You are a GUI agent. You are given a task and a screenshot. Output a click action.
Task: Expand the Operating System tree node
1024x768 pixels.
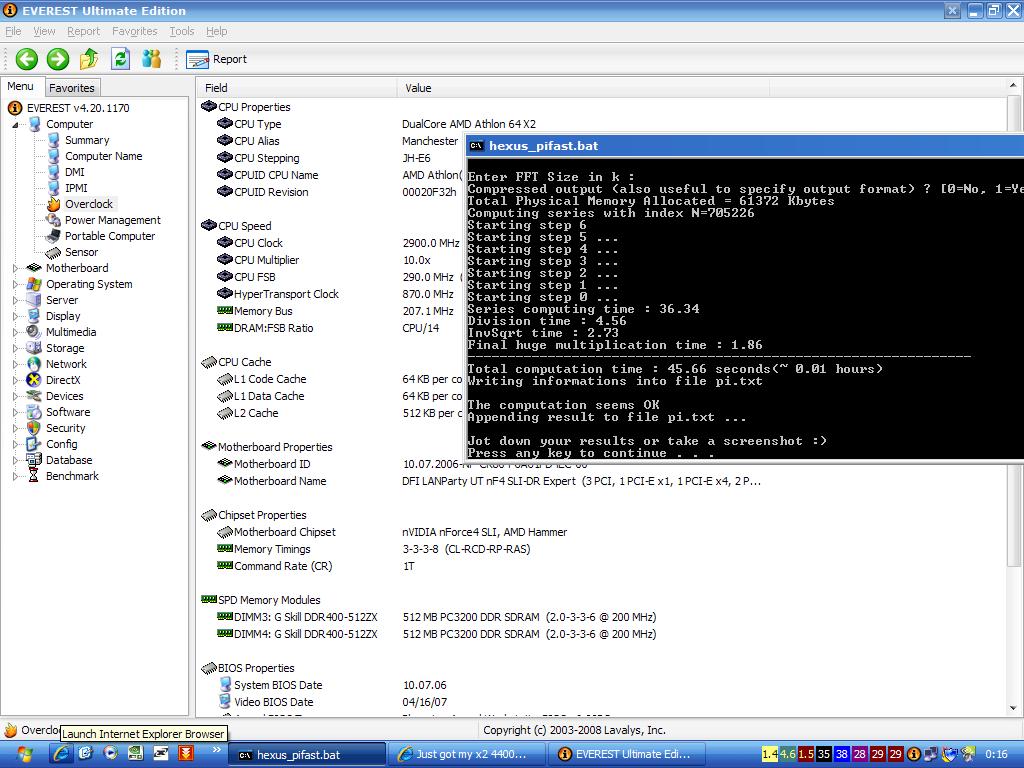[x=15, y=284]
